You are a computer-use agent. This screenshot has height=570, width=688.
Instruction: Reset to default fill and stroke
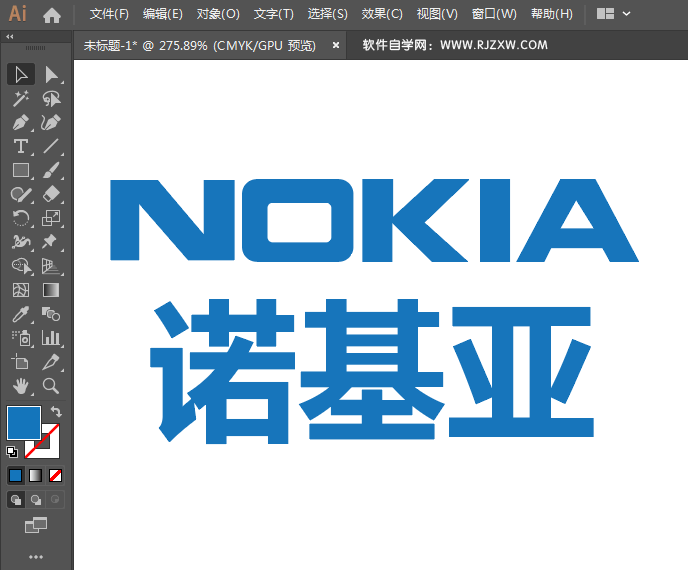pos(12,452)
